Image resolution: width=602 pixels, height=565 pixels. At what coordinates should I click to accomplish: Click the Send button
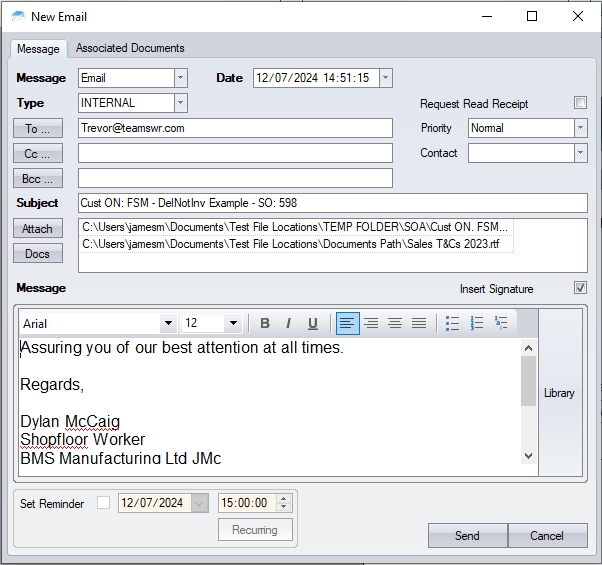pyautogui.click(x=467, y=535)
